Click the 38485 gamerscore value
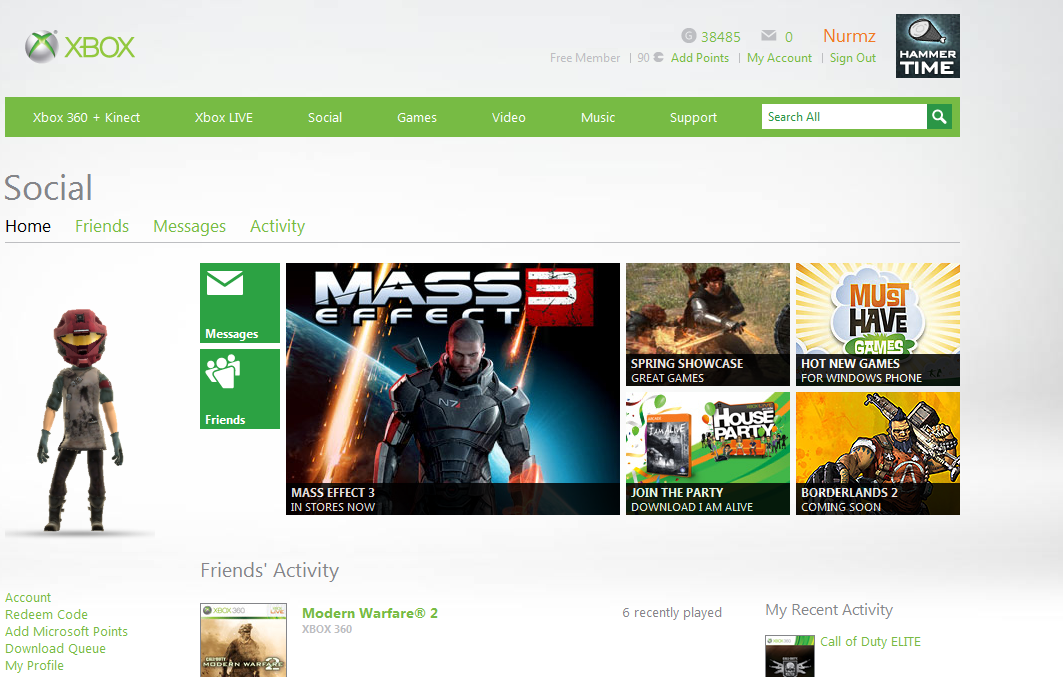 pos(721,37)
